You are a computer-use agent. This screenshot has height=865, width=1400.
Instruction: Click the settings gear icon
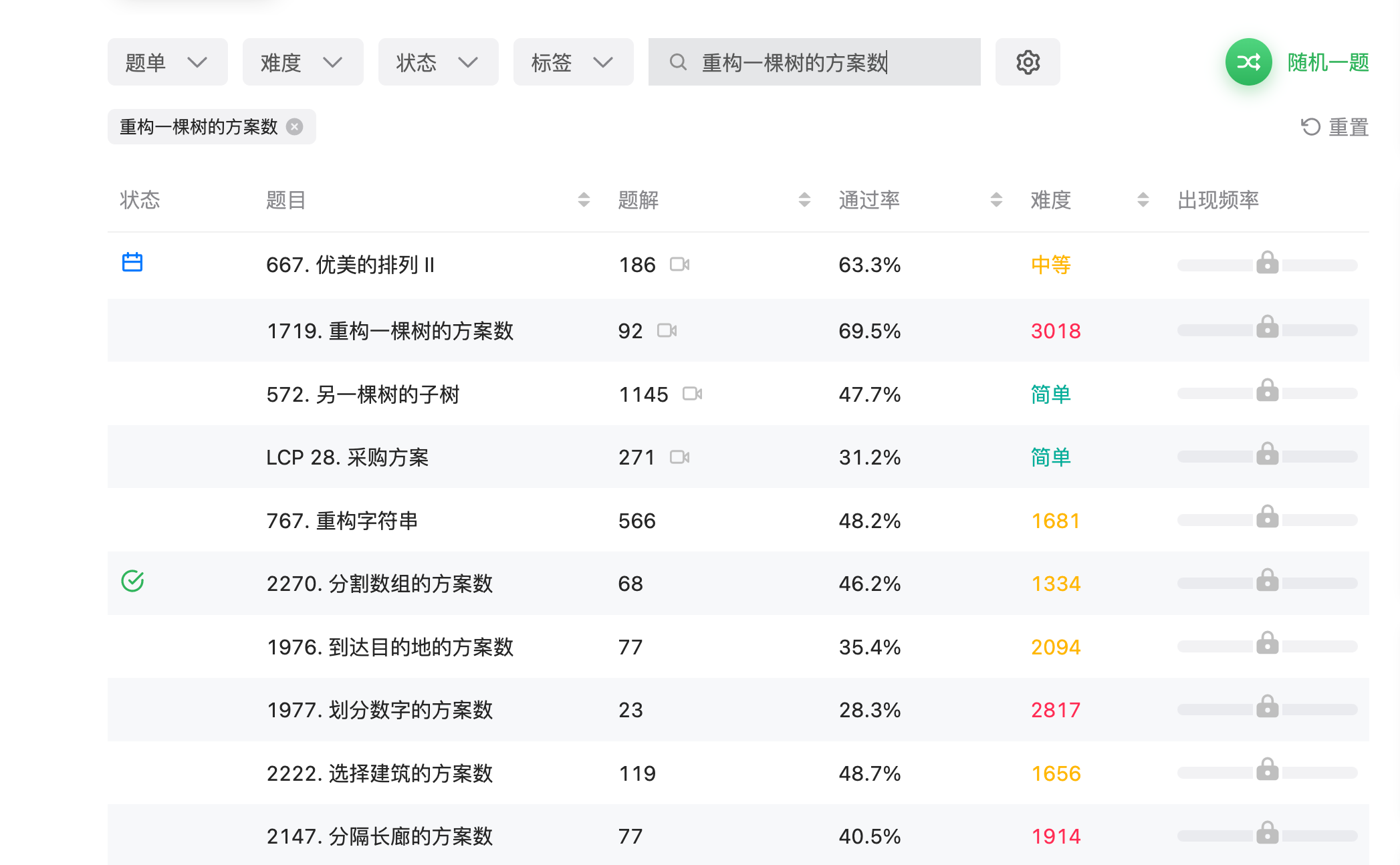point(1028,62)
